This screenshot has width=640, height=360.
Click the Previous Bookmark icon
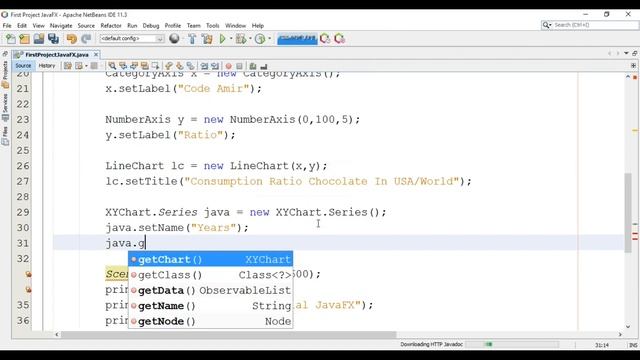[169, 66]
